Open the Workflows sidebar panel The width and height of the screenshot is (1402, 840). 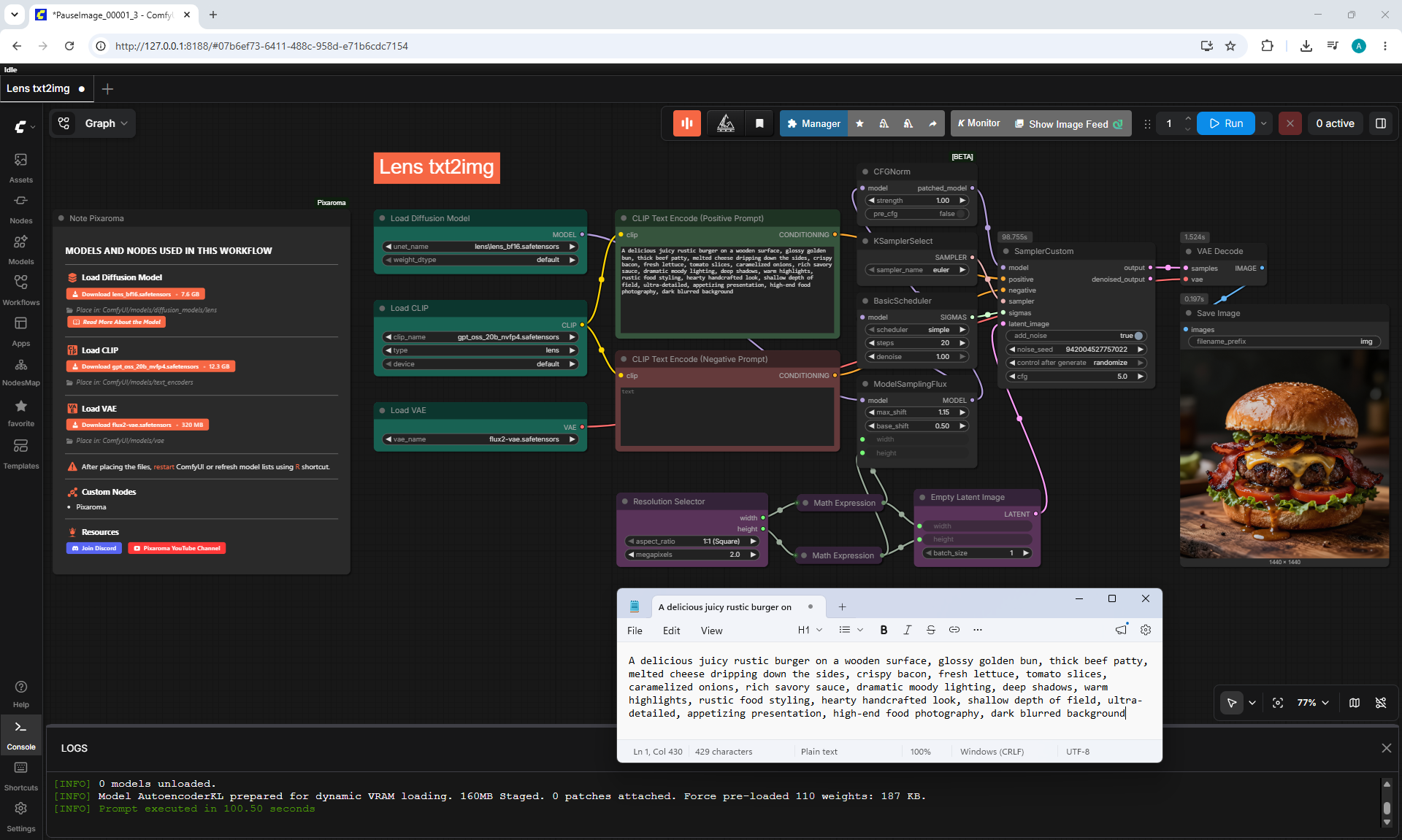pyautogui.click(x=20, y=290)
